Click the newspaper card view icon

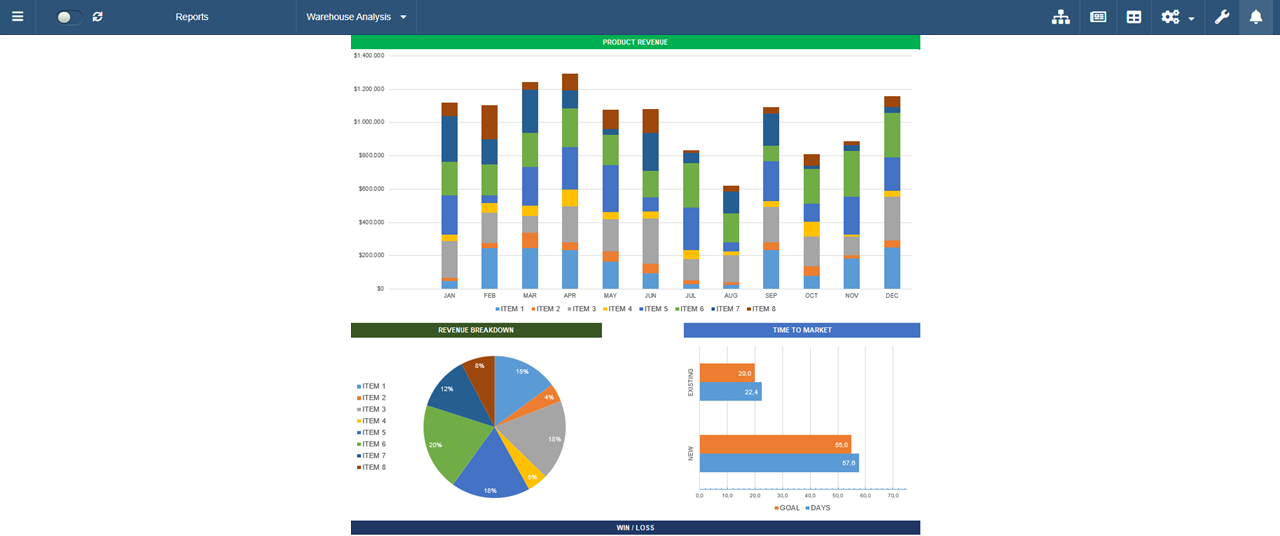coord(1098,17)
